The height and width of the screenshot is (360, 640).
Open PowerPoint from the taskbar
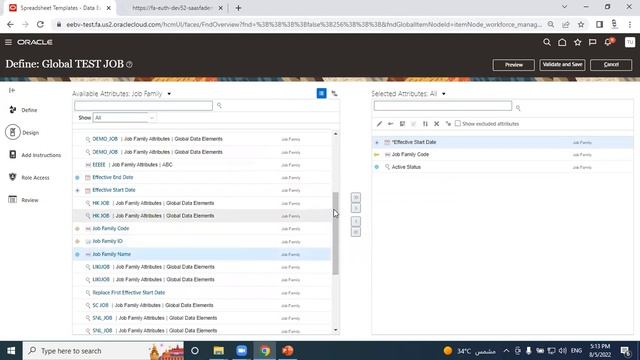288,351
